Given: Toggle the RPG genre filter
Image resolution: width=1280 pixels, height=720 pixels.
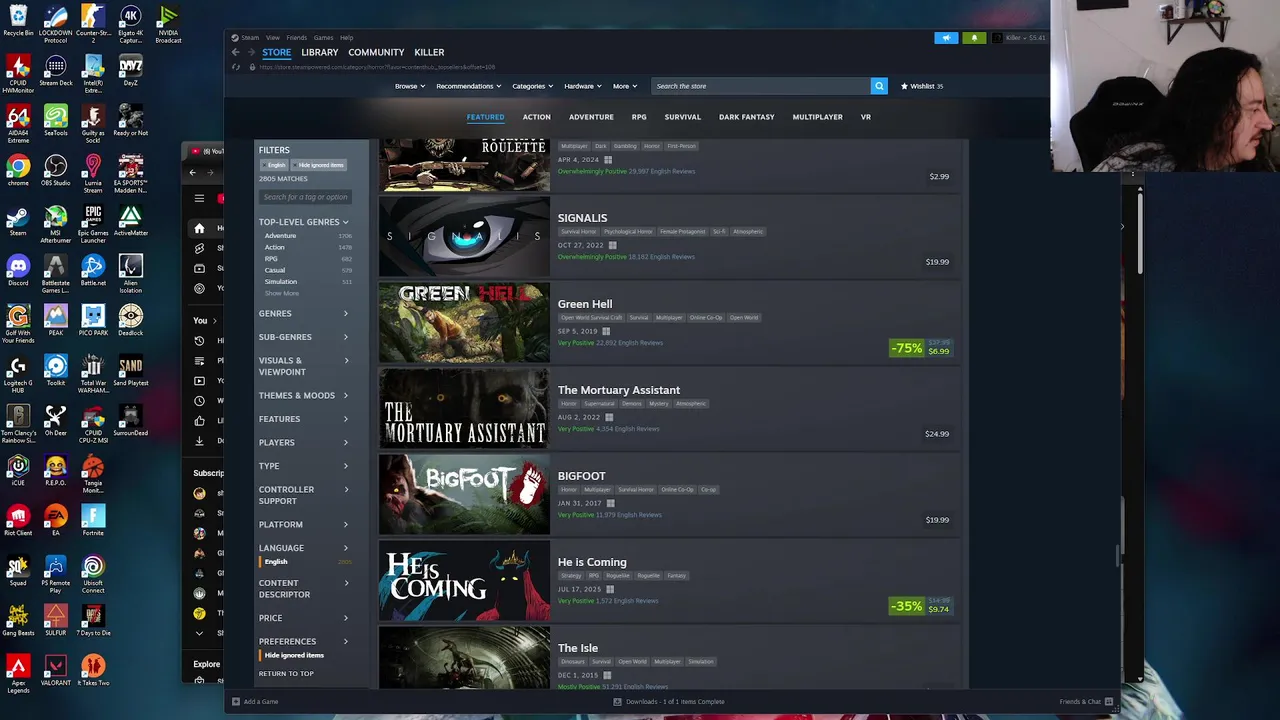Looking at the screenshot, I should tap(271, 259).
